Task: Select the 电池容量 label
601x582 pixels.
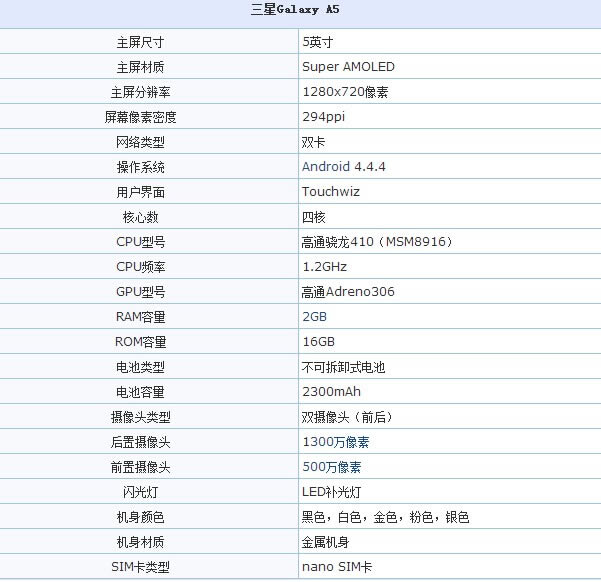Action: [x=141, y=392]
